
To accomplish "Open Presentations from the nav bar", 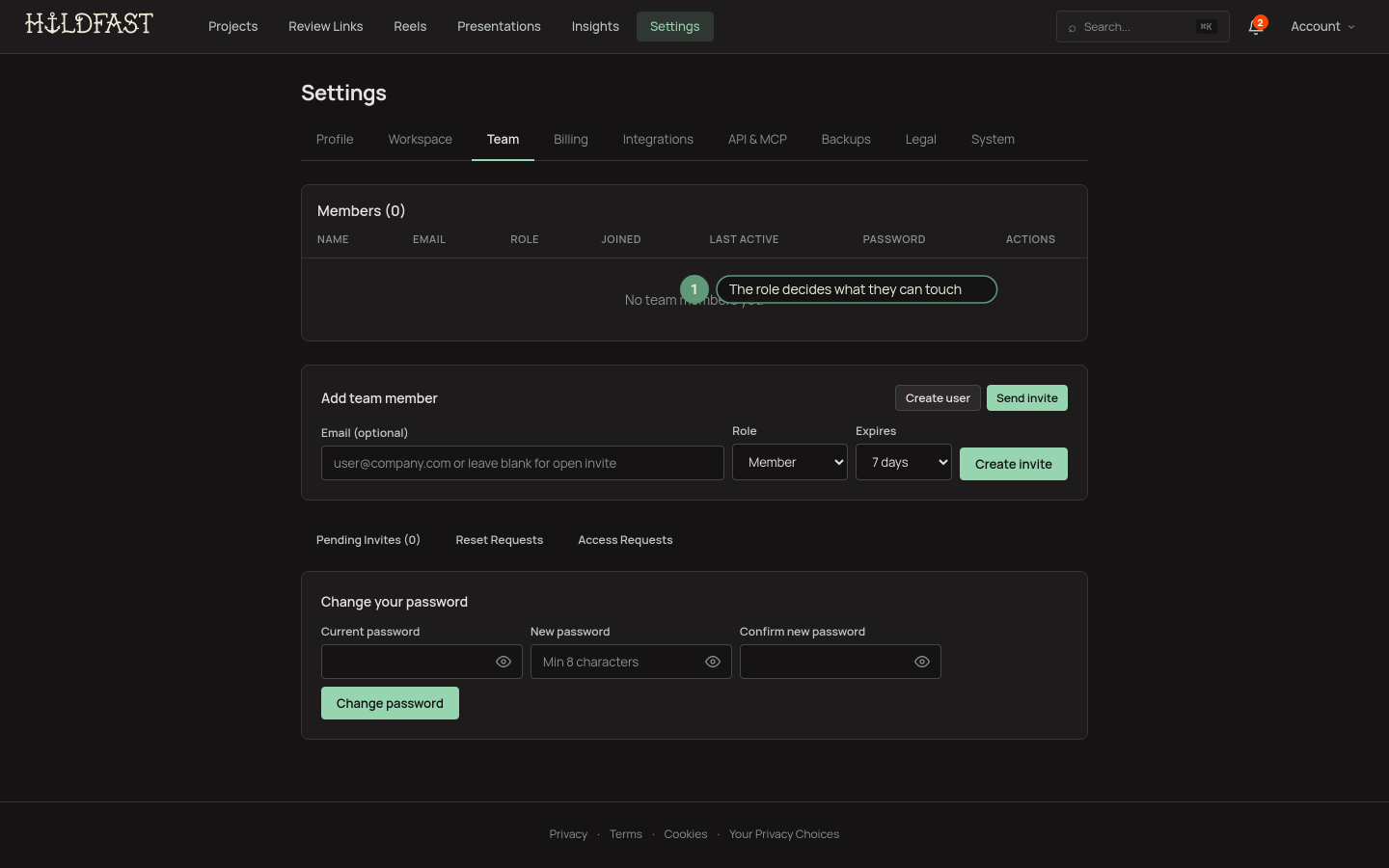I will pyautogui.click(x=499, y=27).
